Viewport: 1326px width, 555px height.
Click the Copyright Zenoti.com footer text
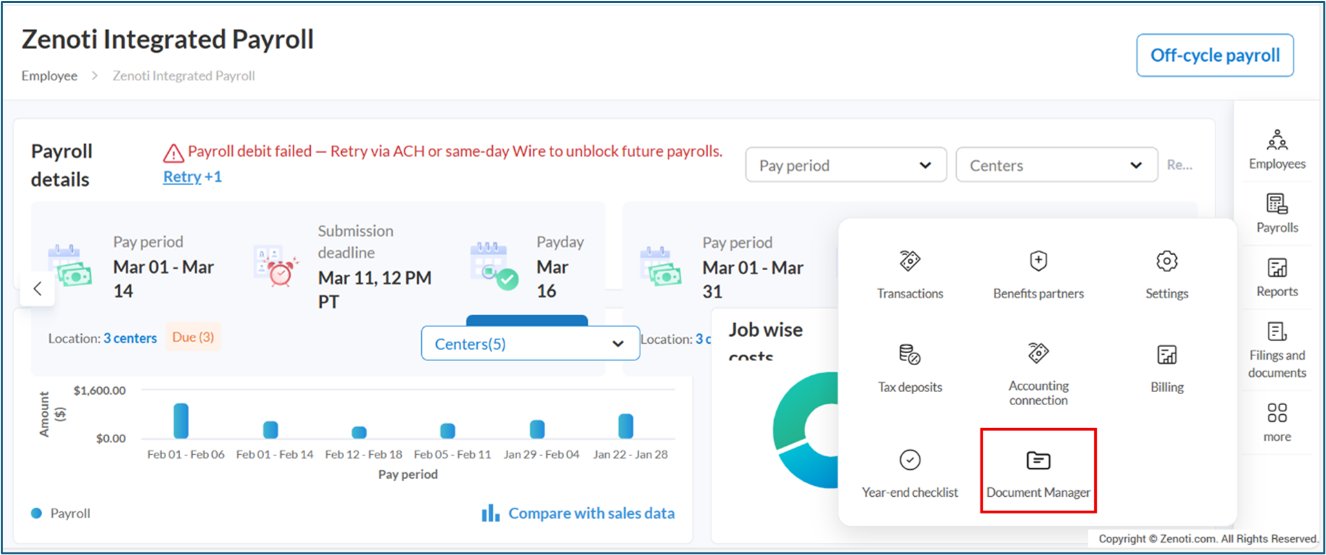1207,539
